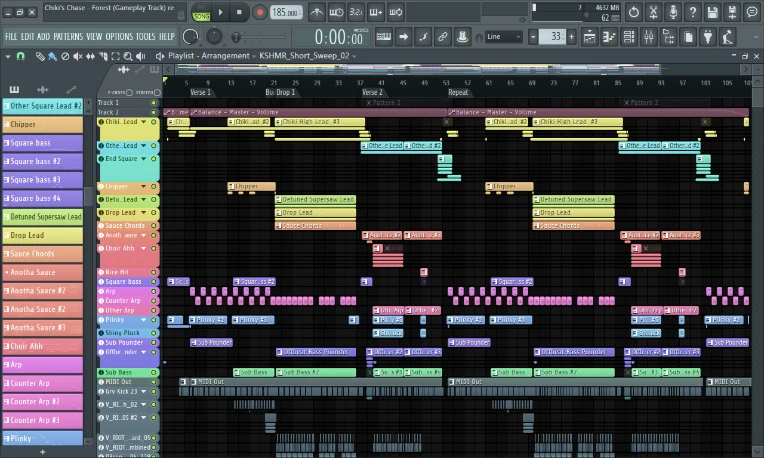Image resolution: width=764 pixels, height=458 pixels.
Task: Open the Browser folder tree icon
Action: coord(668,37)
